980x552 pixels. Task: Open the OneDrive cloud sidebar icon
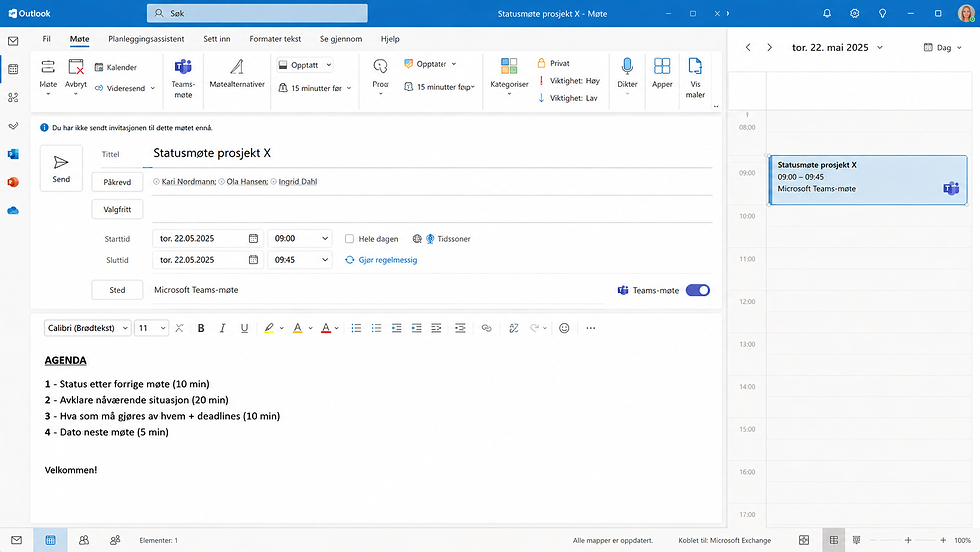point(13,211)
